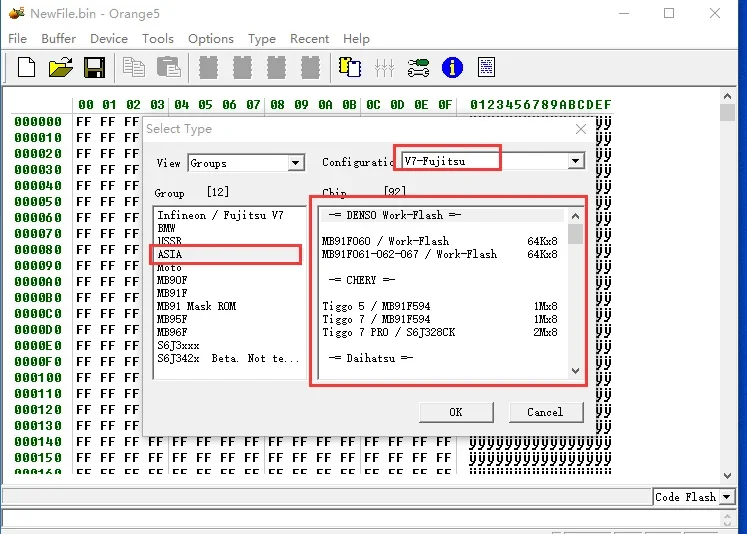Click the DENSO Work-Flash header row
Viewport: 747px width, 534px height.
[442, 215]
